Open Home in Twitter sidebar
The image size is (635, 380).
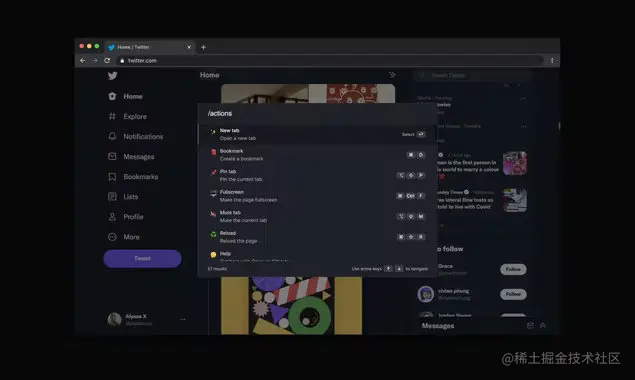pyautogui.click(x=125, y=96)
